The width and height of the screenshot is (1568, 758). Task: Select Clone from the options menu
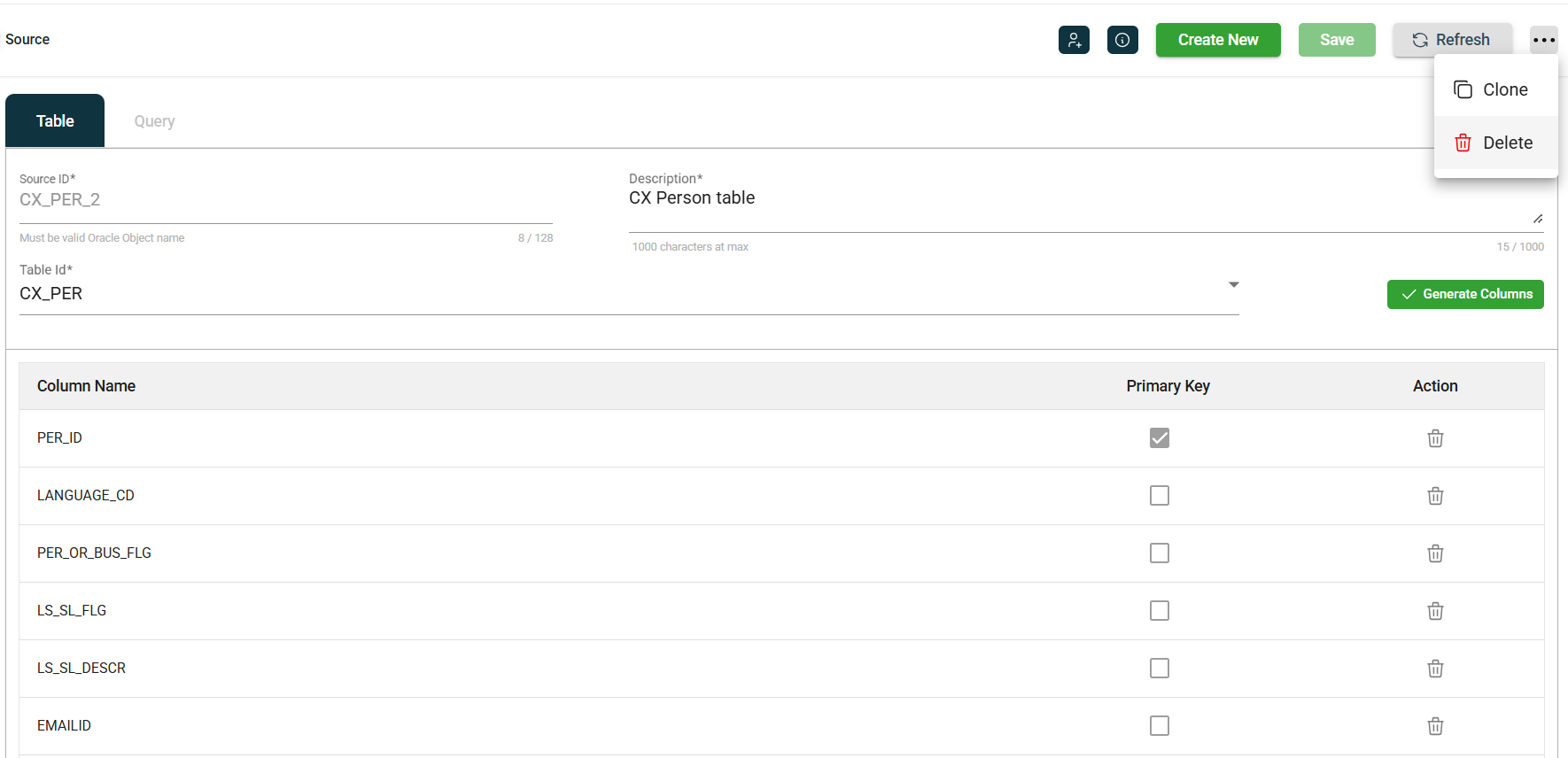pos(1495,89)
